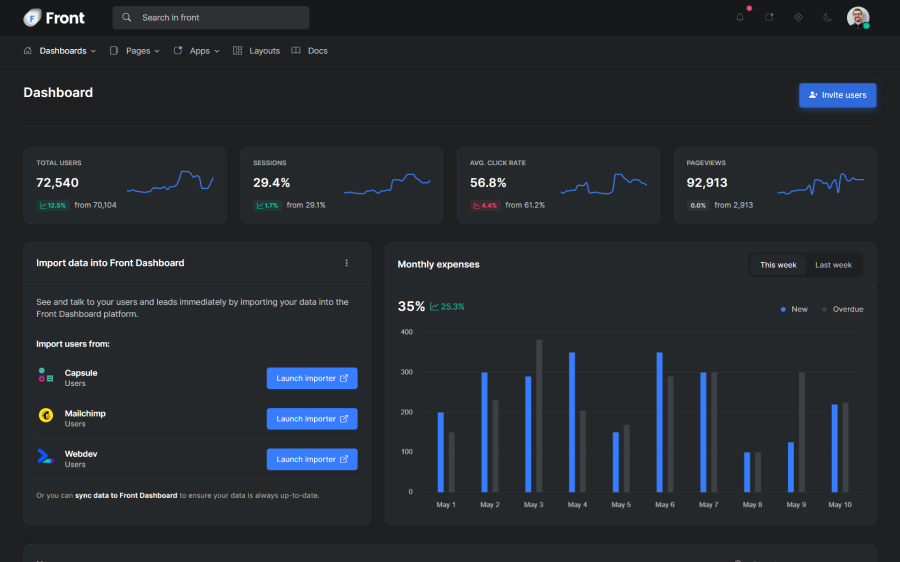Open the import card three-dot menu
This screenshot has width=900, height=562.
pyautogui.click(x=347, y=263)
